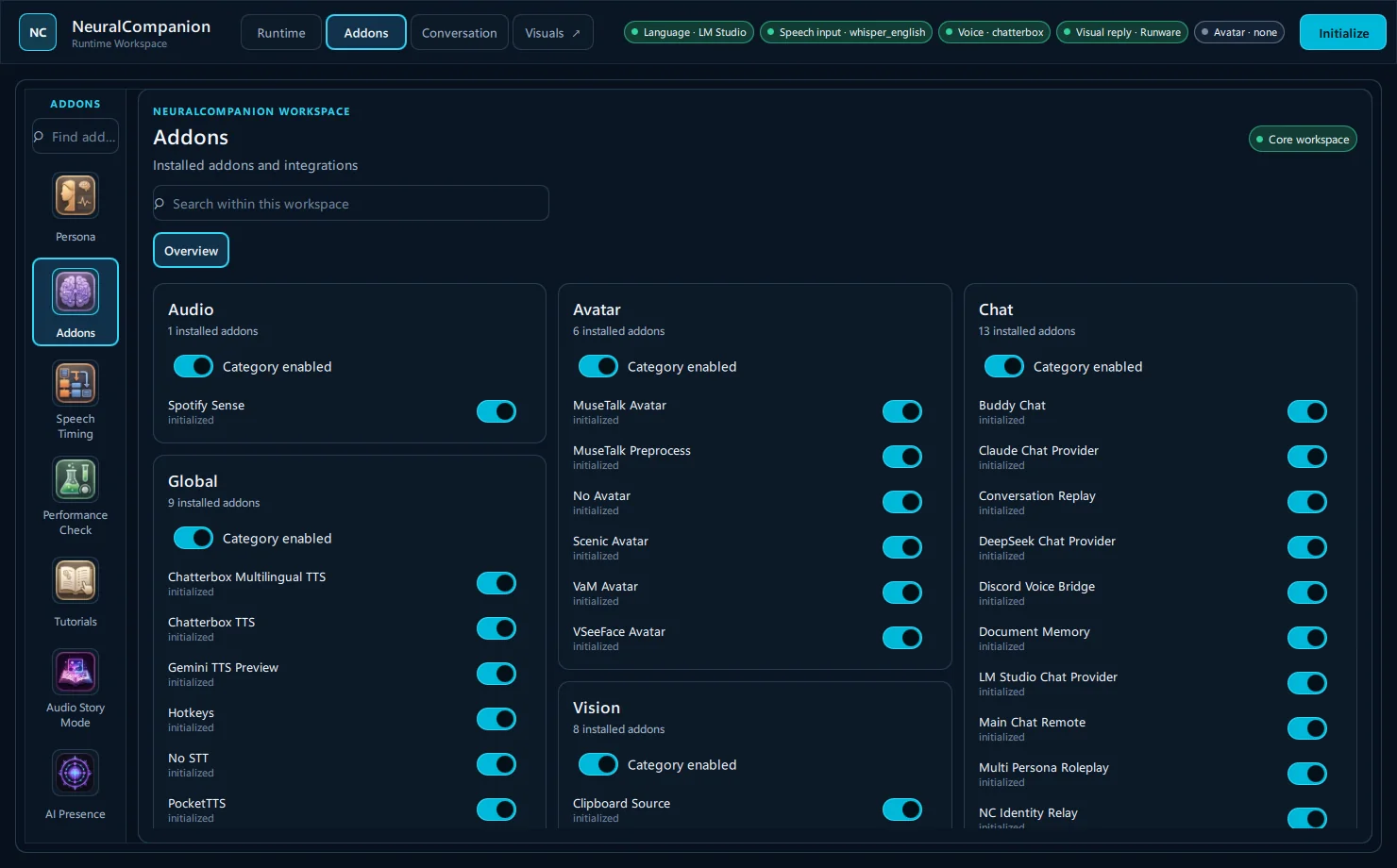
Task: Click the Core workspace badge
Action: coord(1303,140)
